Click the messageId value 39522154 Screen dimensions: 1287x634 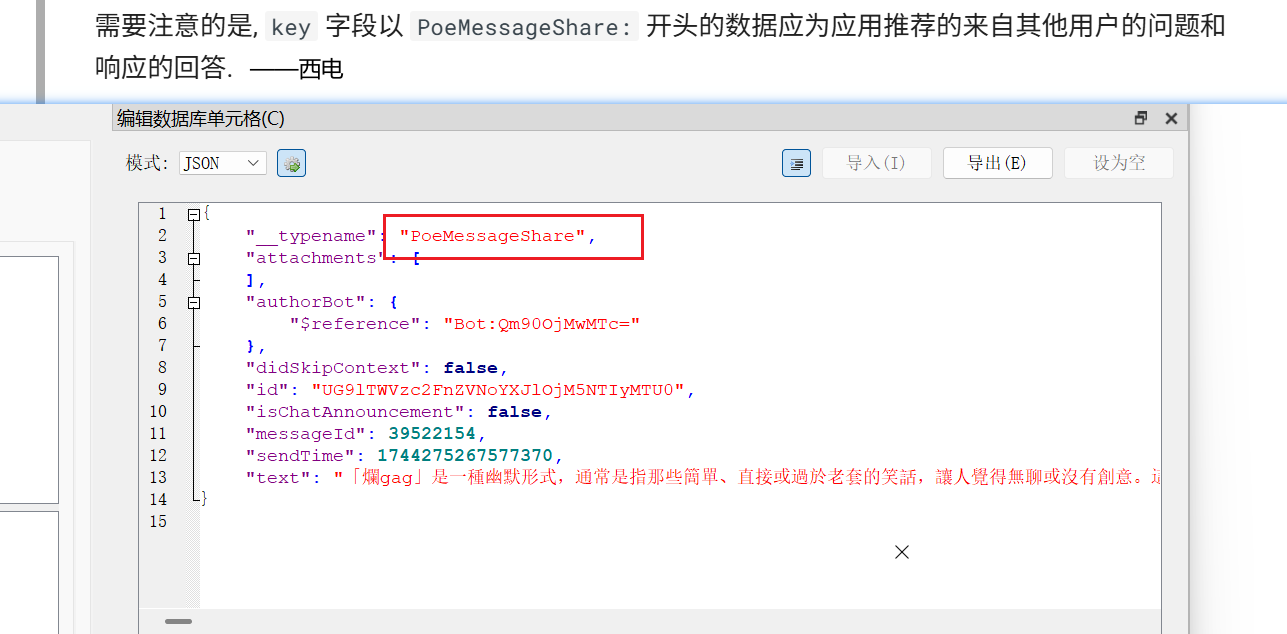click(432, 434)
